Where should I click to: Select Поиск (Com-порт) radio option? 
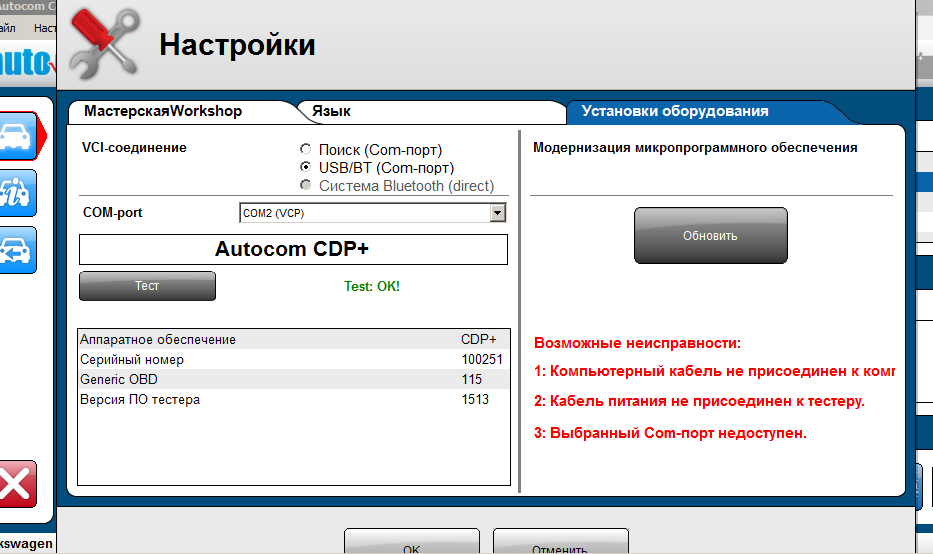(305, 149)
